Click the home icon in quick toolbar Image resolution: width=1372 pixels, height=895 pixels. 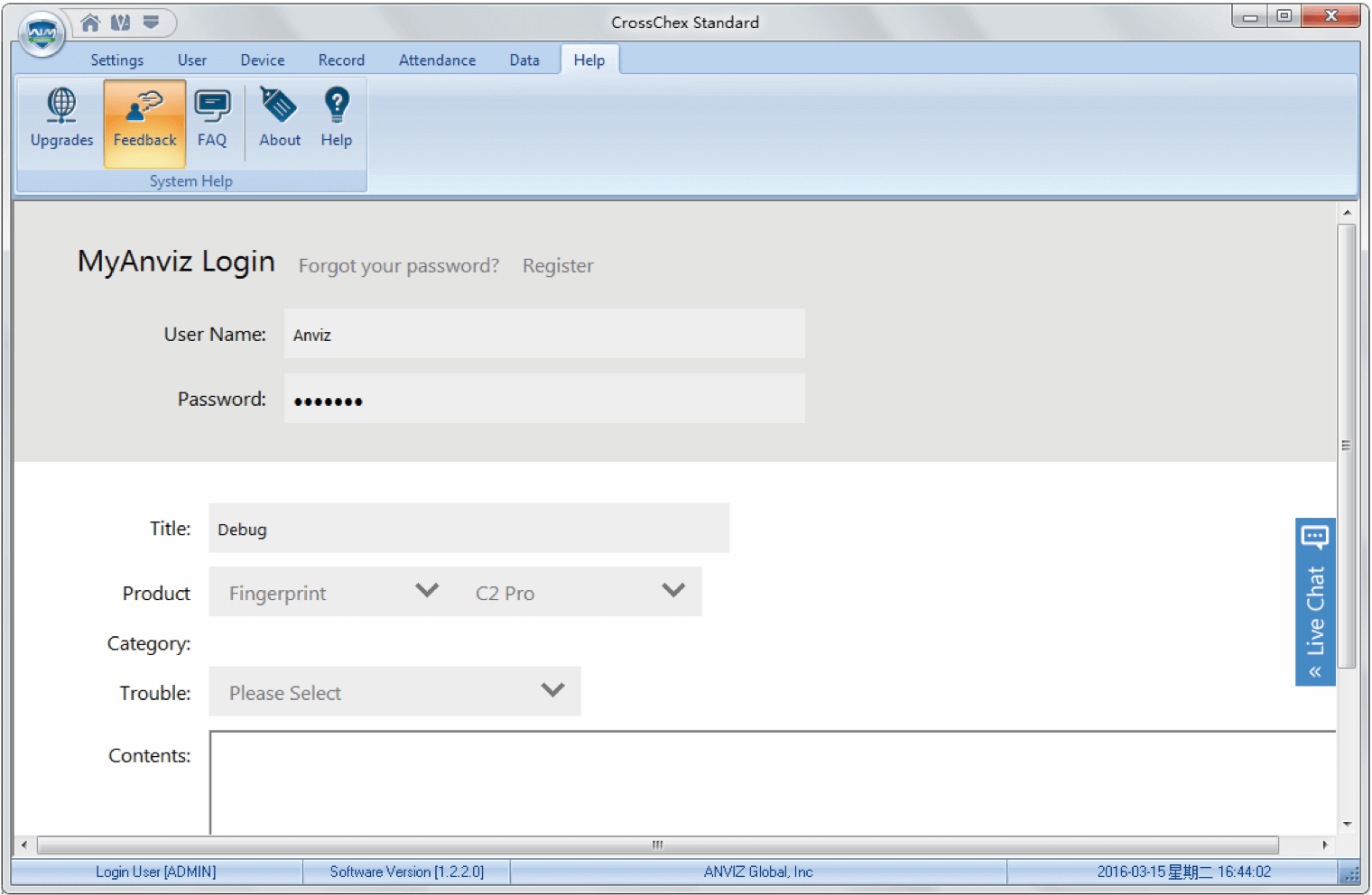click(x=90, y=23)
